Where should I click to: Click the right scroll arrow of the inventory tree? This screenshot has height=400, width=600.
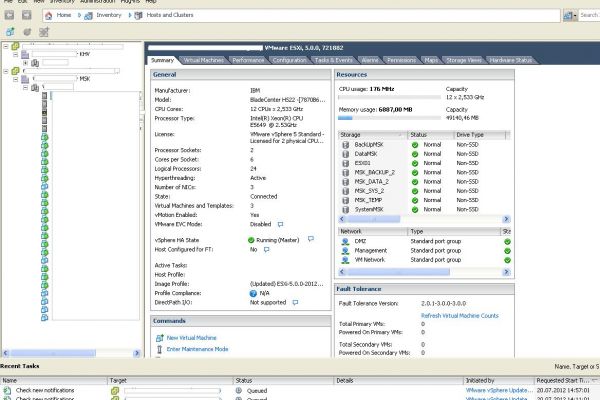137,353
